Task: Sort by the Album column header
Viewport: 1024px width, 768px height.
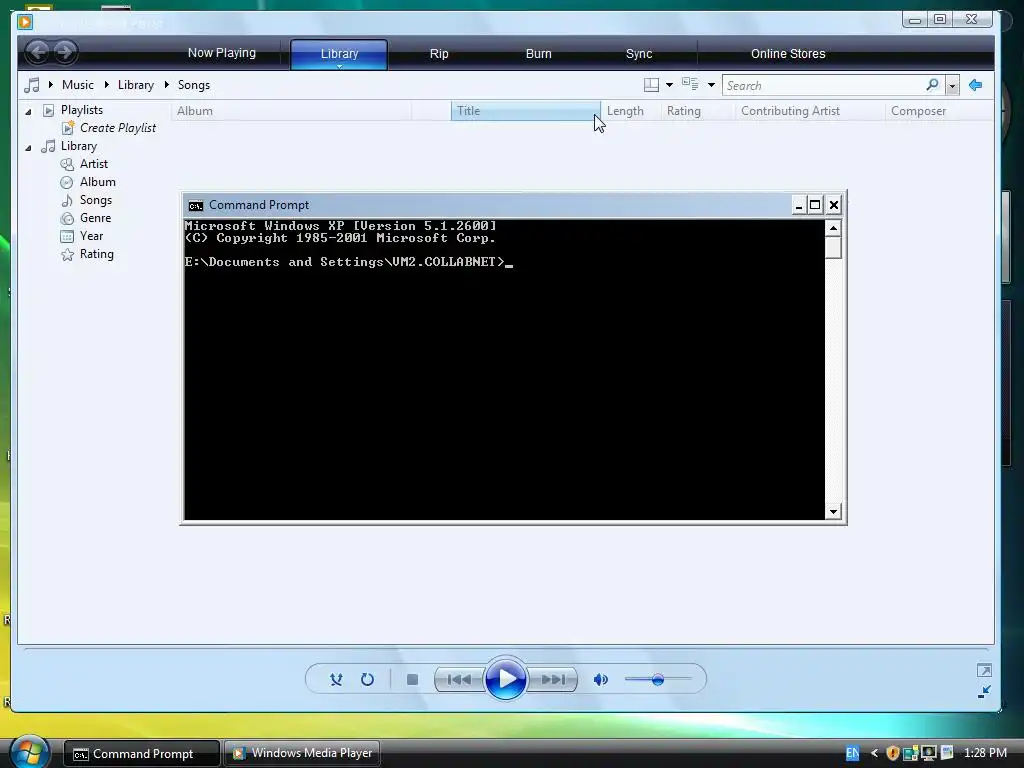Action: (x=291, y=111)
